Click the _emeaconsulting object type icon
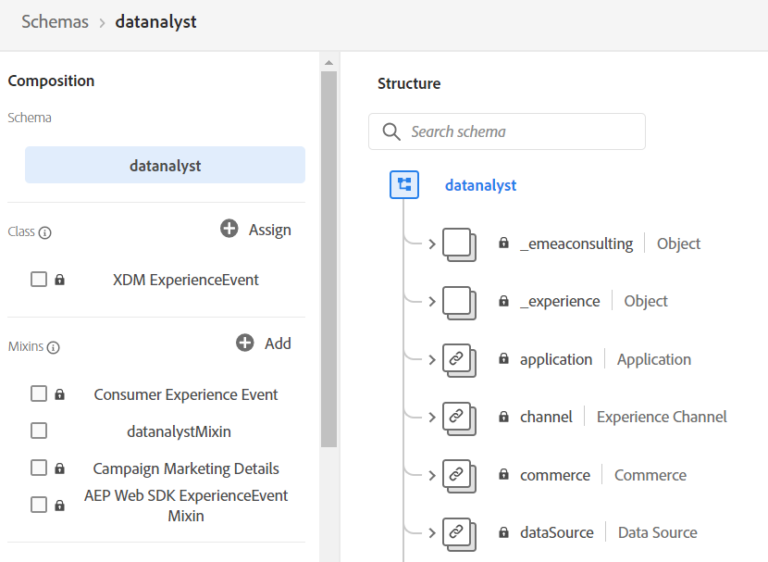Image resolution: width=768 pixels, height=562 pixels. click(457, 244)
